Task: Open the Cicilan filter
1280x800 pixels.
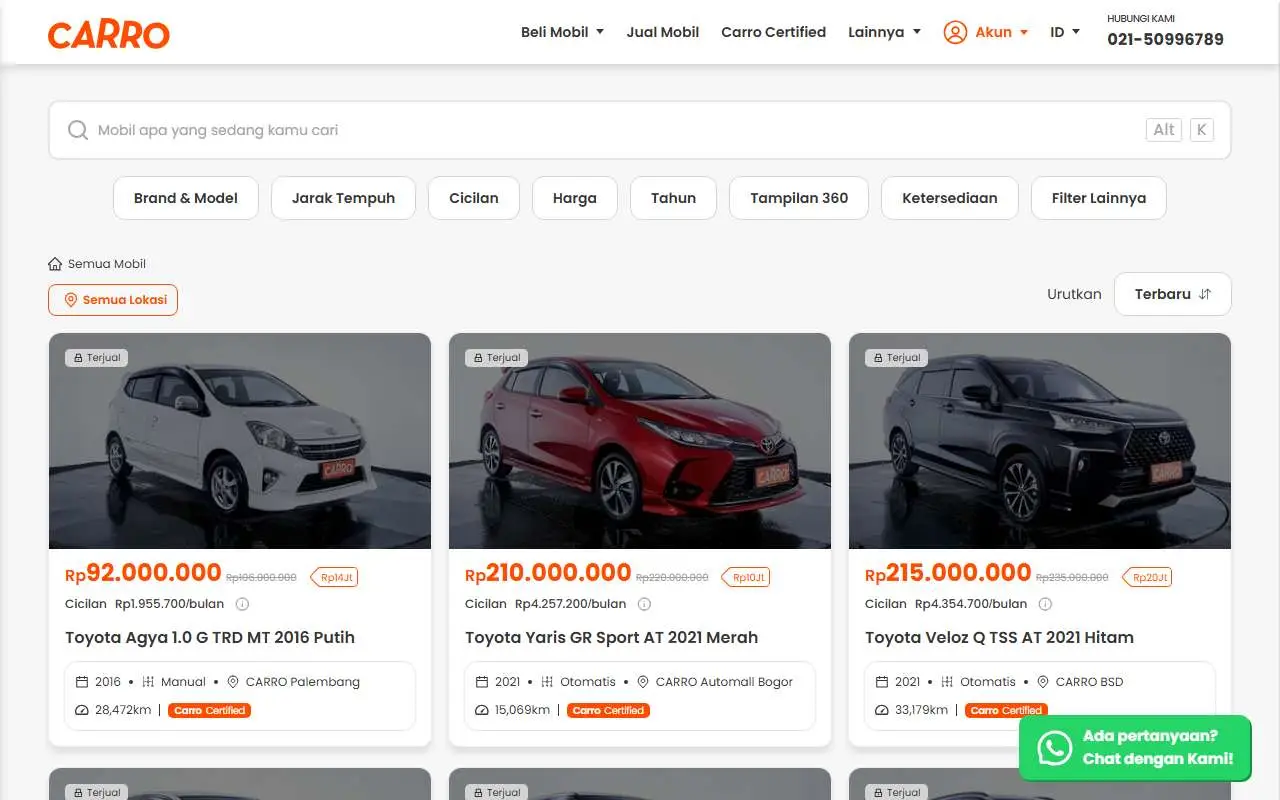Action: [x=474, y=198]
